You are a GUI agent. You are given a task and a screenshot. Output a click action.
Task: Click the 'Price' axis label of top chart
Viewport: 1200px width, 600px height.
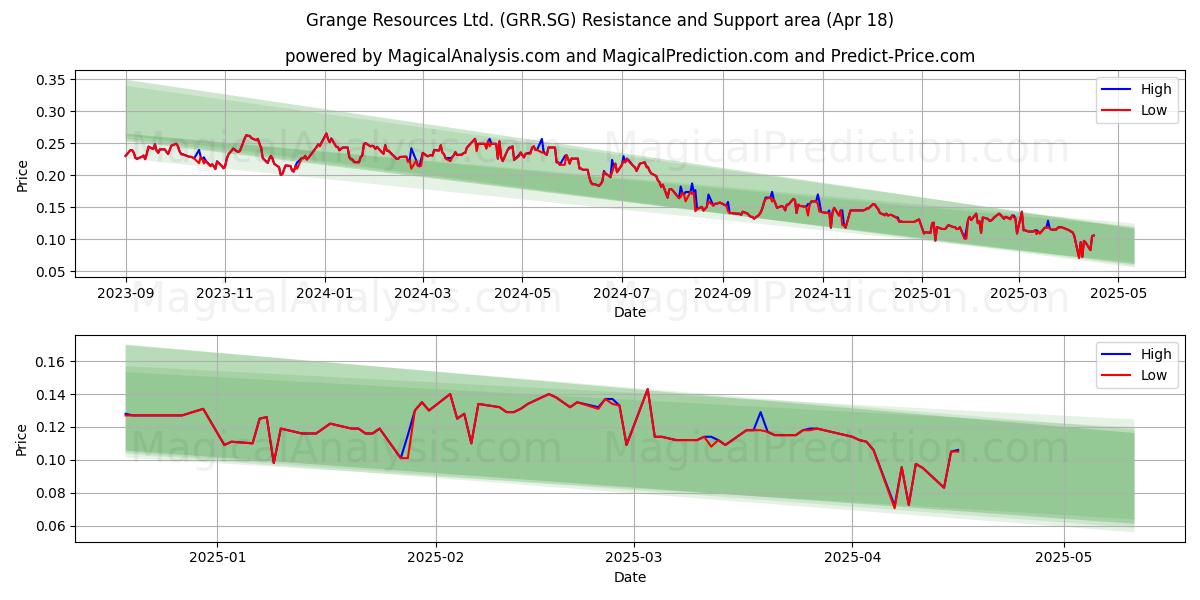[22, 176]
